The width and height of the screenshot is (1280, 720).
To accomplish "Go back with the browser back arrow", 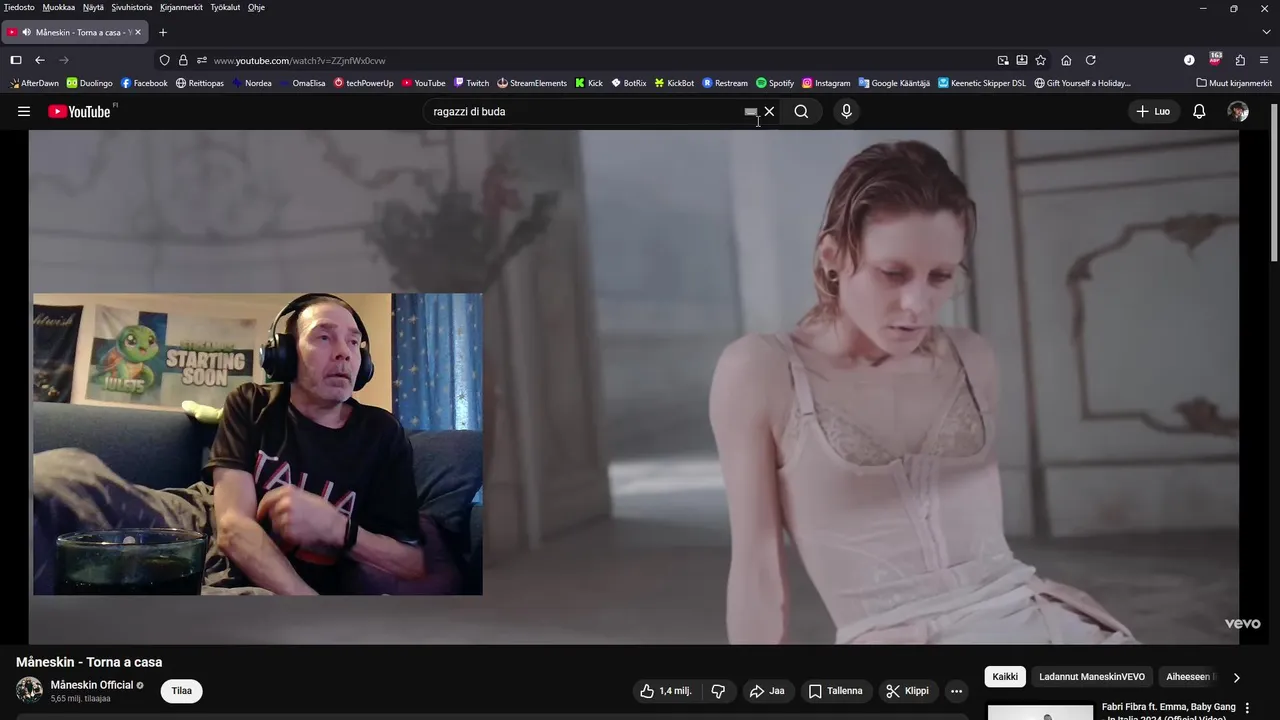I will [40, 60].
